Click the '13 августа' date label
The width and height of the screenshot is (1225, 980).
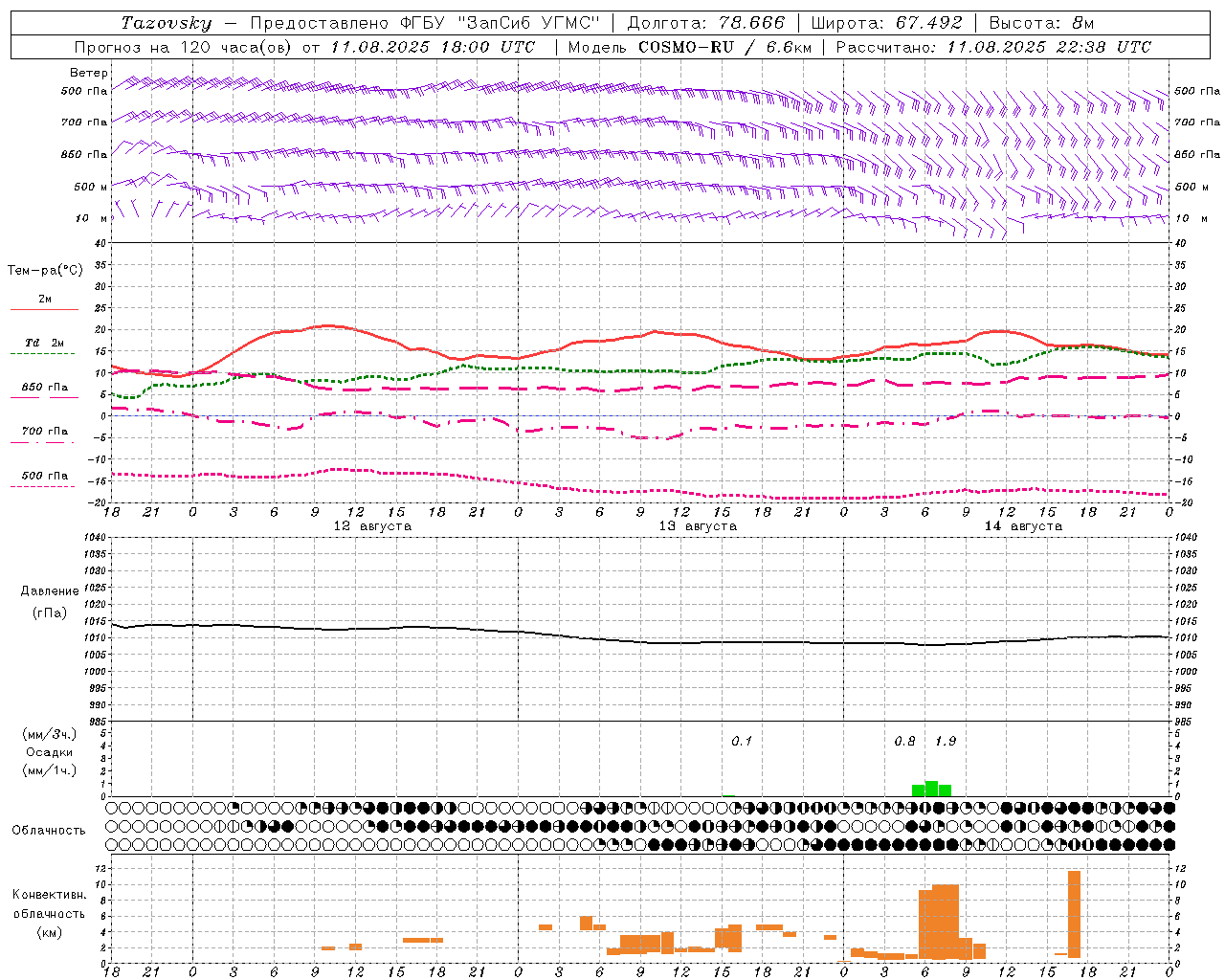698,526
